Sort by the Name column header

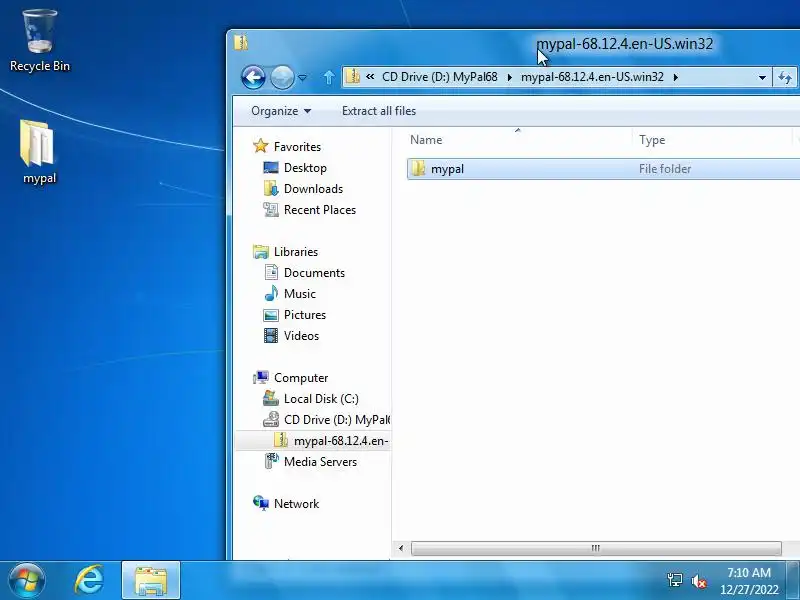(x=517, y=140)
